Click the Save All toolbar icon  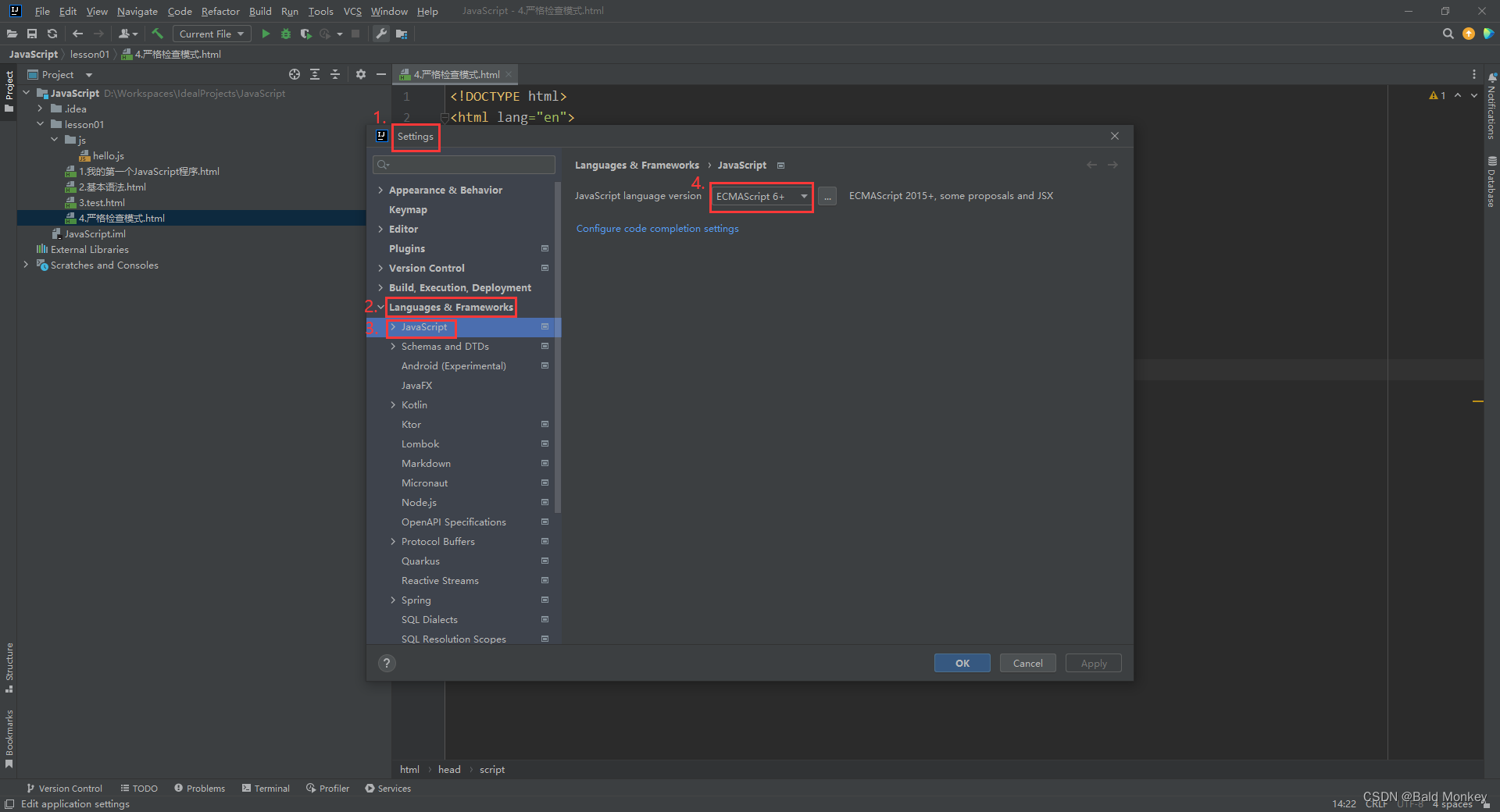32,34
